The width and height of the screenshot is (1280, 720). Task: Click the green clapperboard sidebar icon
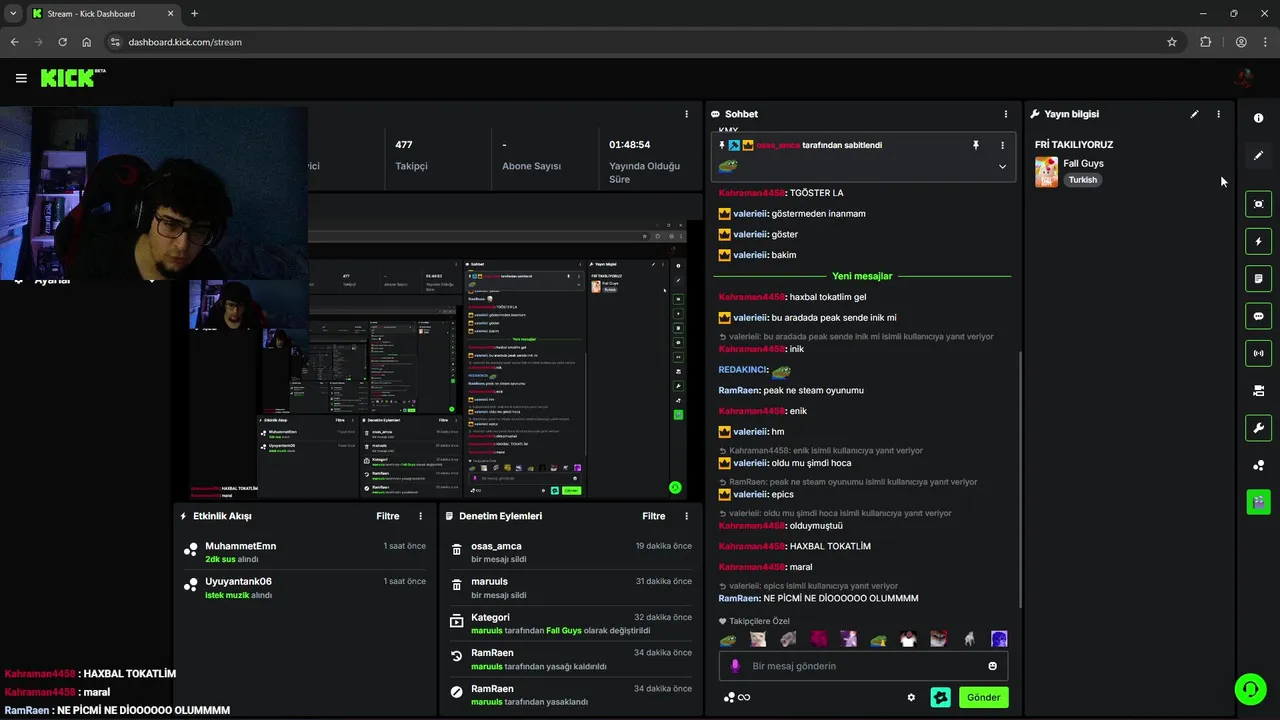[1258, 501]
